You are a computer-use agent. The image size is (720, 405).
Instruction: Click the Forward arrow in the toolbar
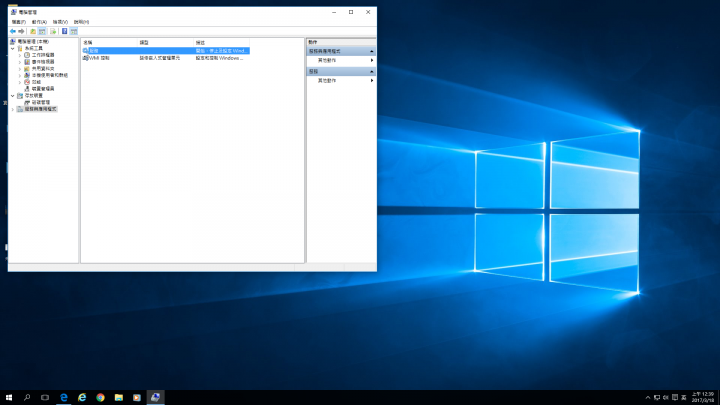[x=21, y=31]
